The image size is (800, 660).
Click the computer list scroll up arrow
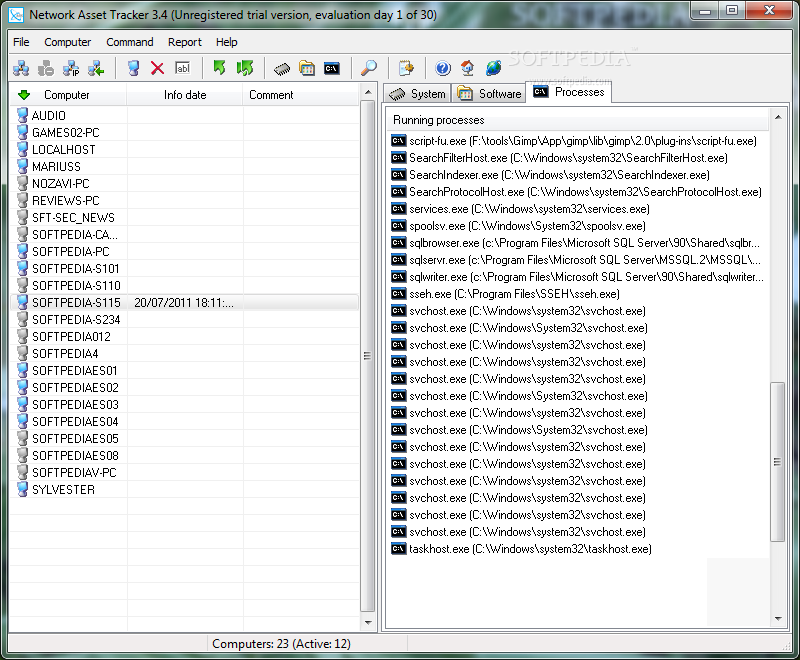click(x=368, y=92)
